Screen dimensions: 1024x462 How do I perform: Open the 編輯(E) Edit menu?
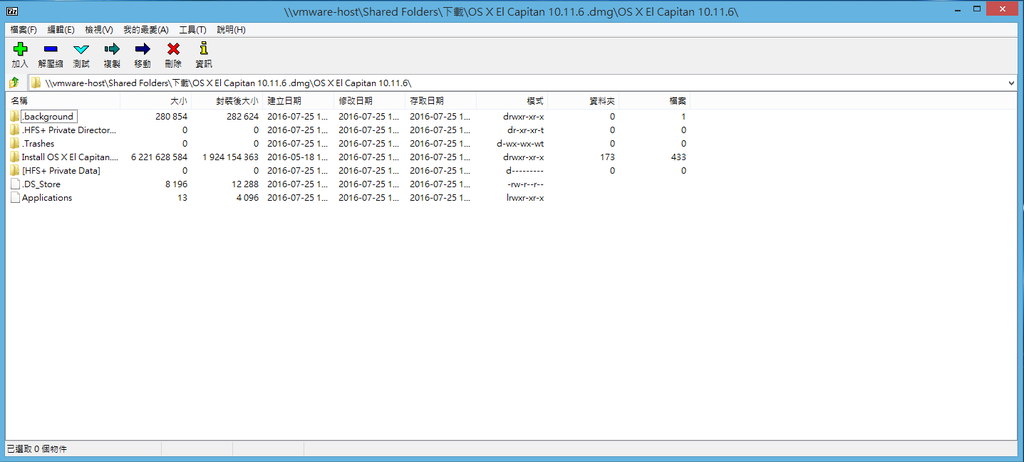61,30
